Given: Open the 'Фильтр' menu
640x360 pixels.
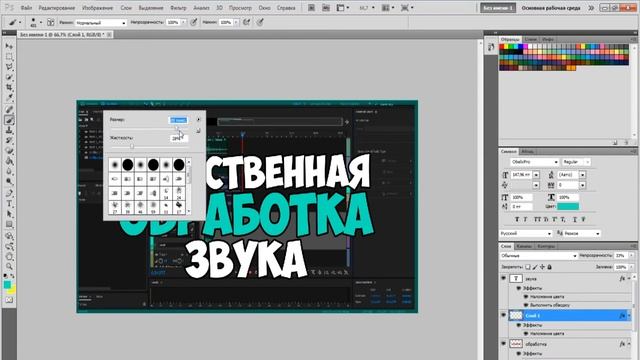Looking at the screenshot, I should click(178, 8).
